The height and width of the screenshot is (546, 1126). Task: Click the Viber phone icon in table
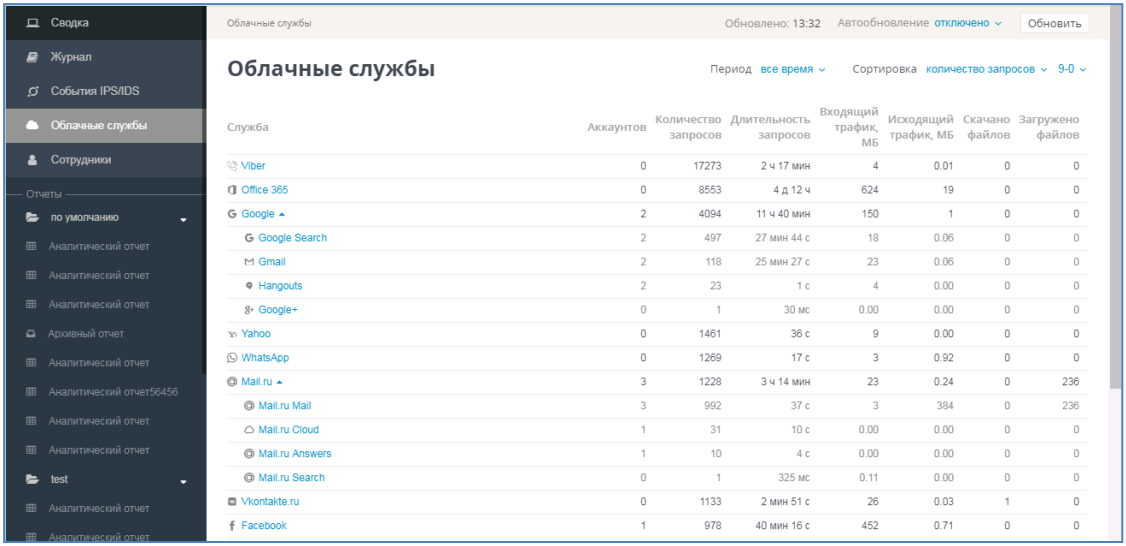231,166
